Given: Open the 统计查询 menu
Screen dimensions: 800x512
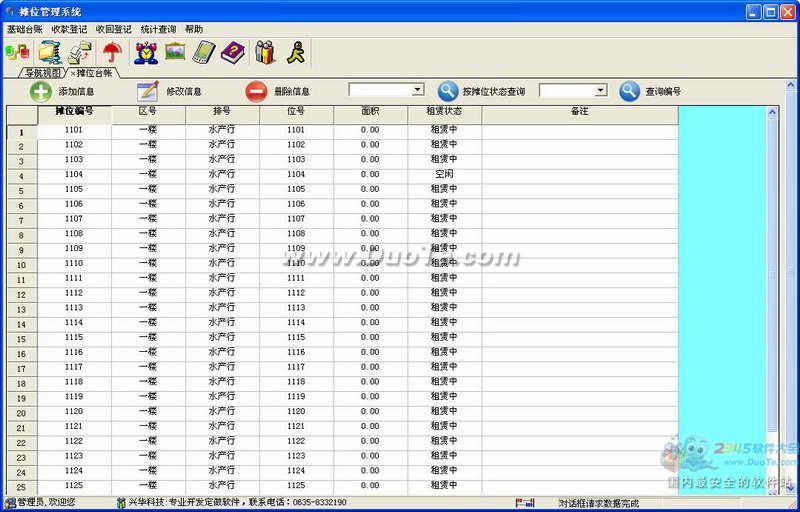Looking at the screenshot, I should pos(157,30).
